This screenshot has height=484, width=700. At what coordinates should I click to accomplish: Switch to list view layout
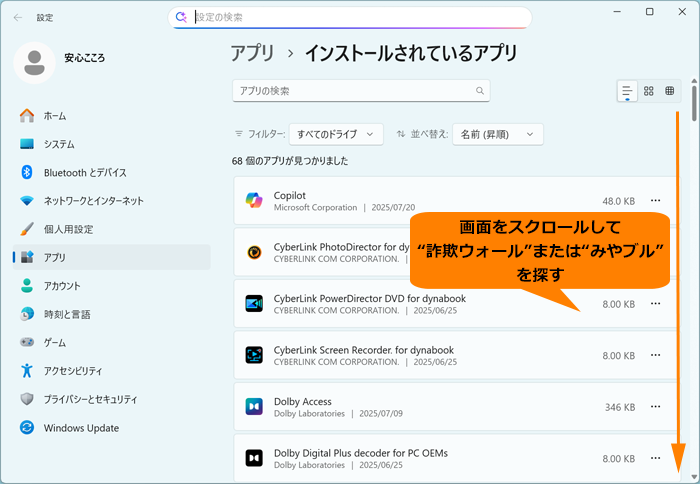pyautogui.click(x=627, y=91)
